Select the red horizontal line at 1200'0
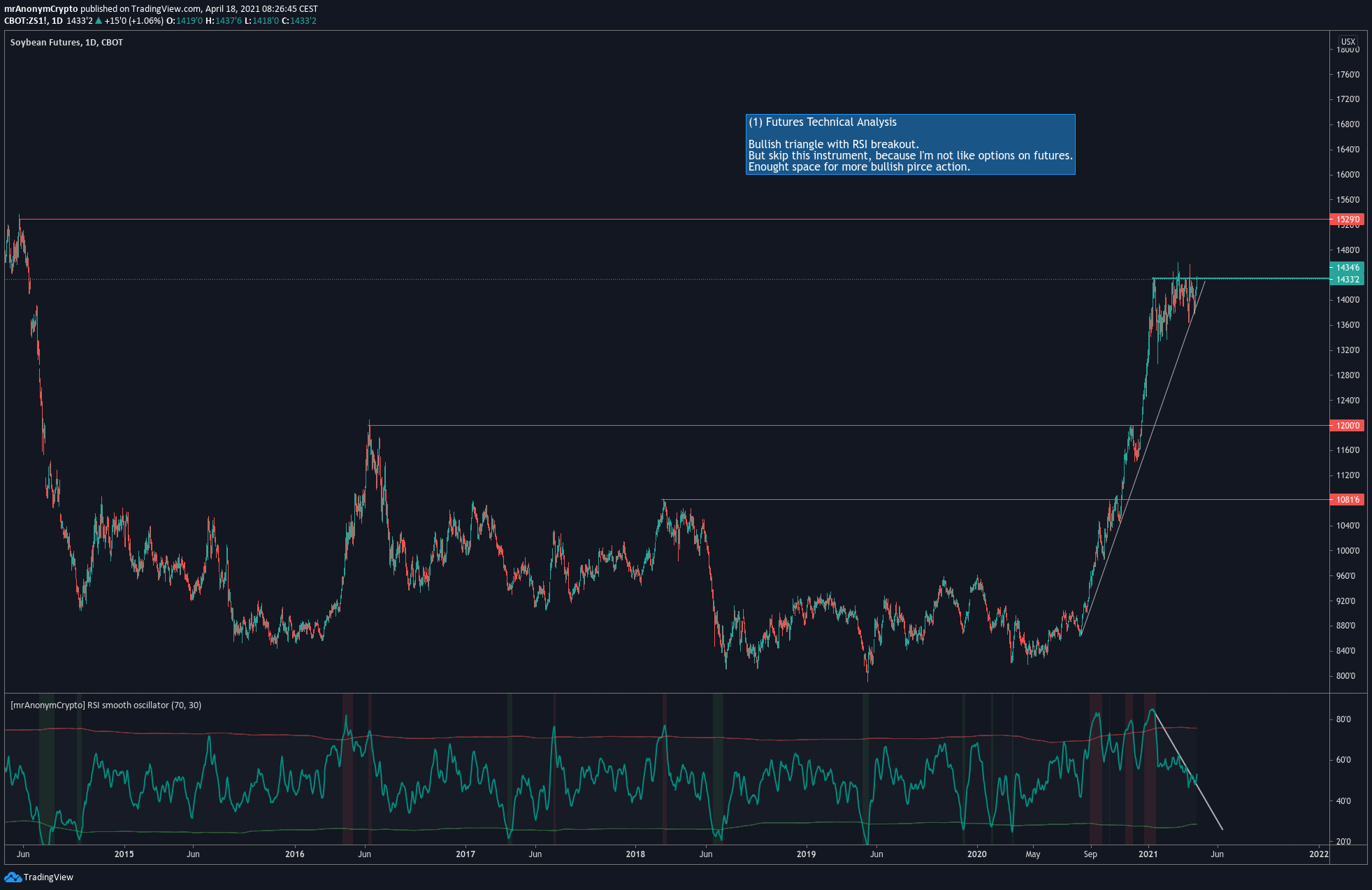Image resolution: width=1372 pixels, height=890 pixels. (x=849, y=425)
